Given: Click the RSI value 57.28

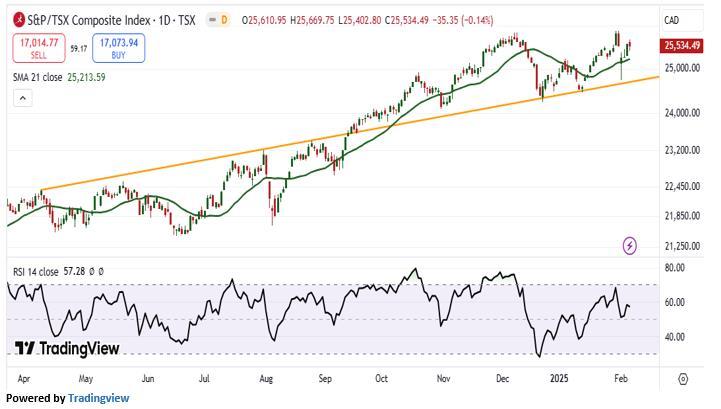Looking at the screenshot, I should tap(74, 272).
